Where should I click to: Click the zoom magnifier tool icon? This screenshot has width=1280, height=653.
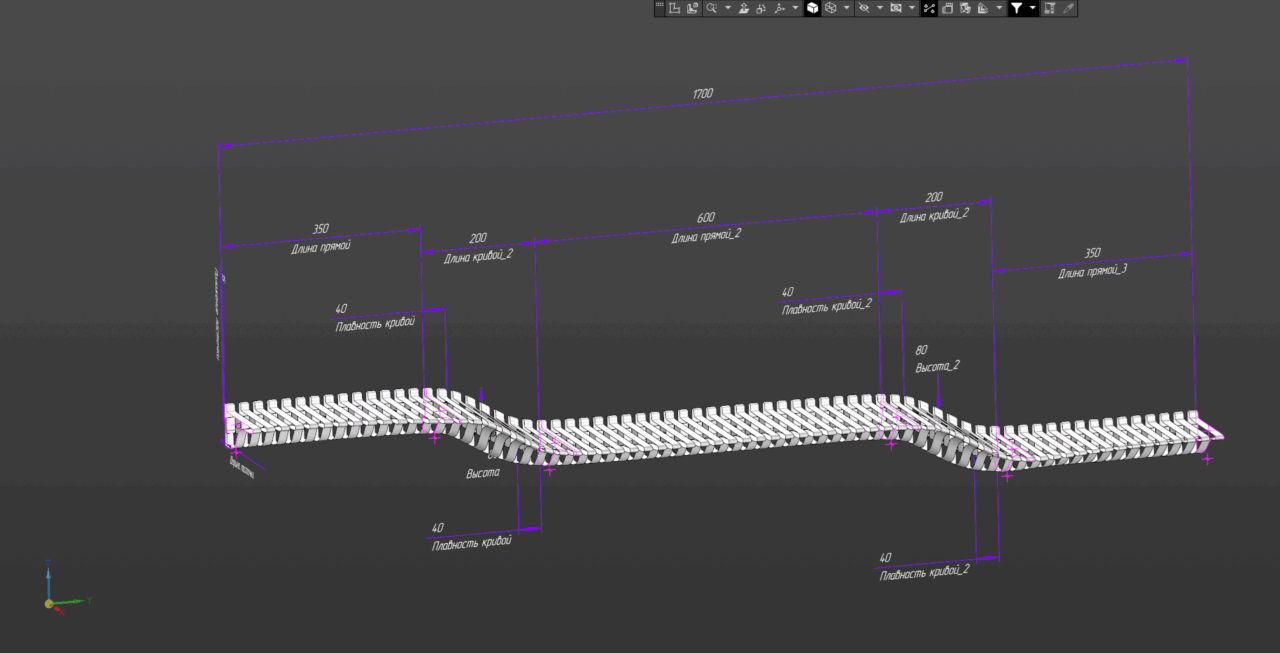pos(711,8)
